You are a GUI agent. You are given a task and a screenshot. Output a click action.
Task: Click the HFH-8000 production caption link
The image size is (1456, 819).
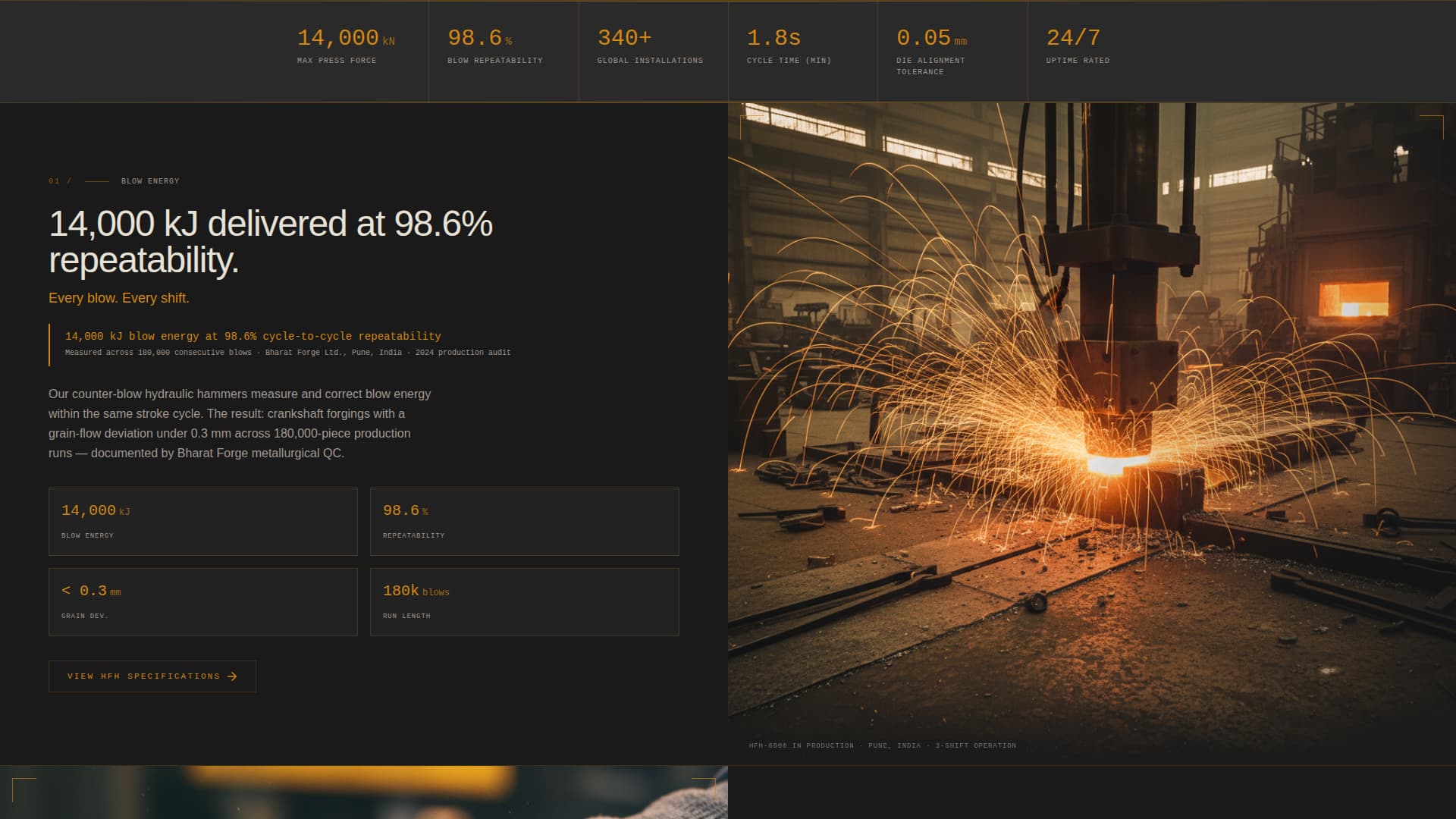pyautogui.click(x=882, y=745)
